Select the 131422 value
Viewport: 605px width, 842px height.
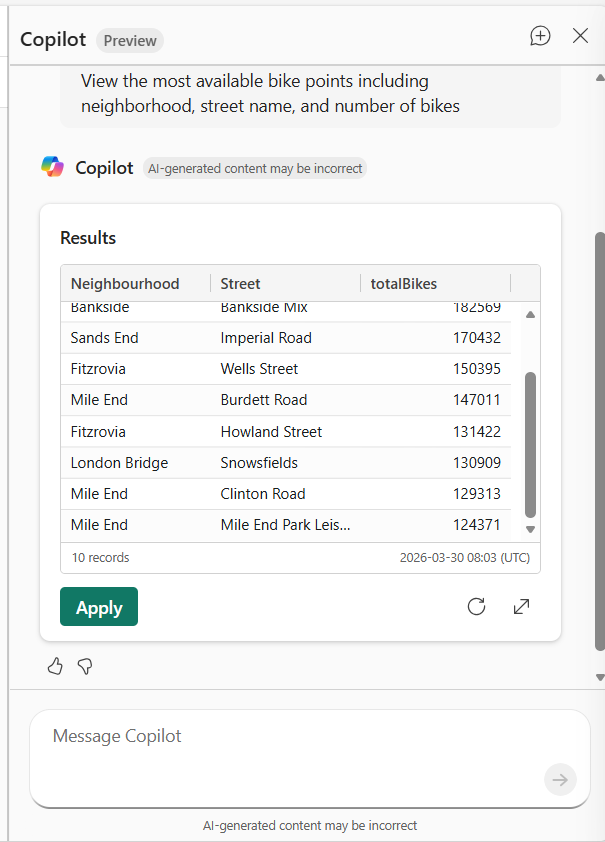click(x=477, y=432)
